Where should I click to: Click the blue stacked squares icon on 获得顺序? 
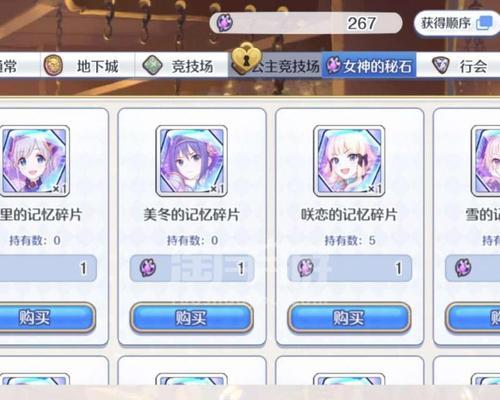[x=484, y=23]
